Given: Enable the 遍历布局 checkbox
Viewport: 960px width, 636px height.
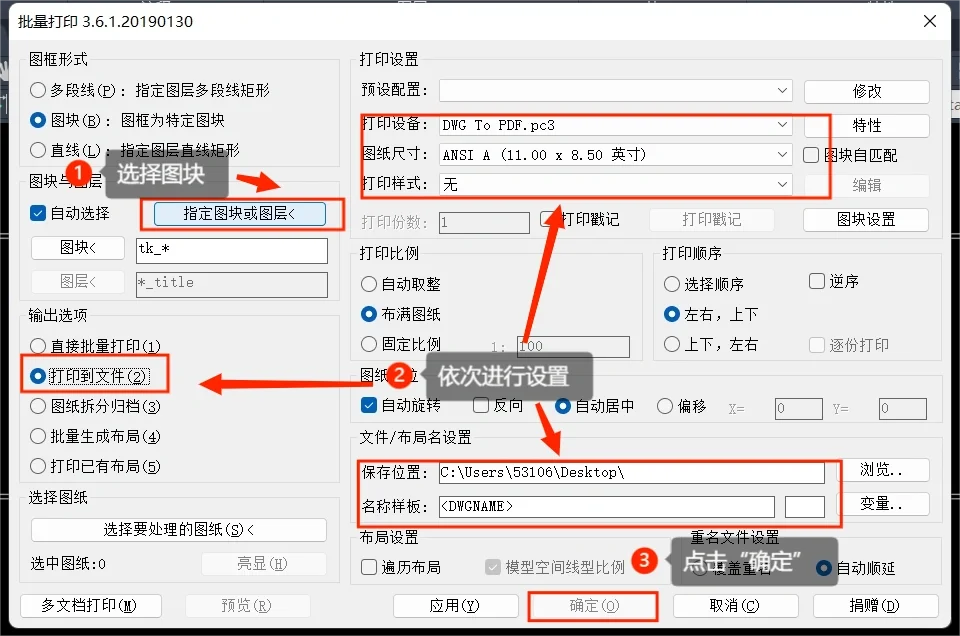Looking at the screenshot, I should [x=368, y=566].
